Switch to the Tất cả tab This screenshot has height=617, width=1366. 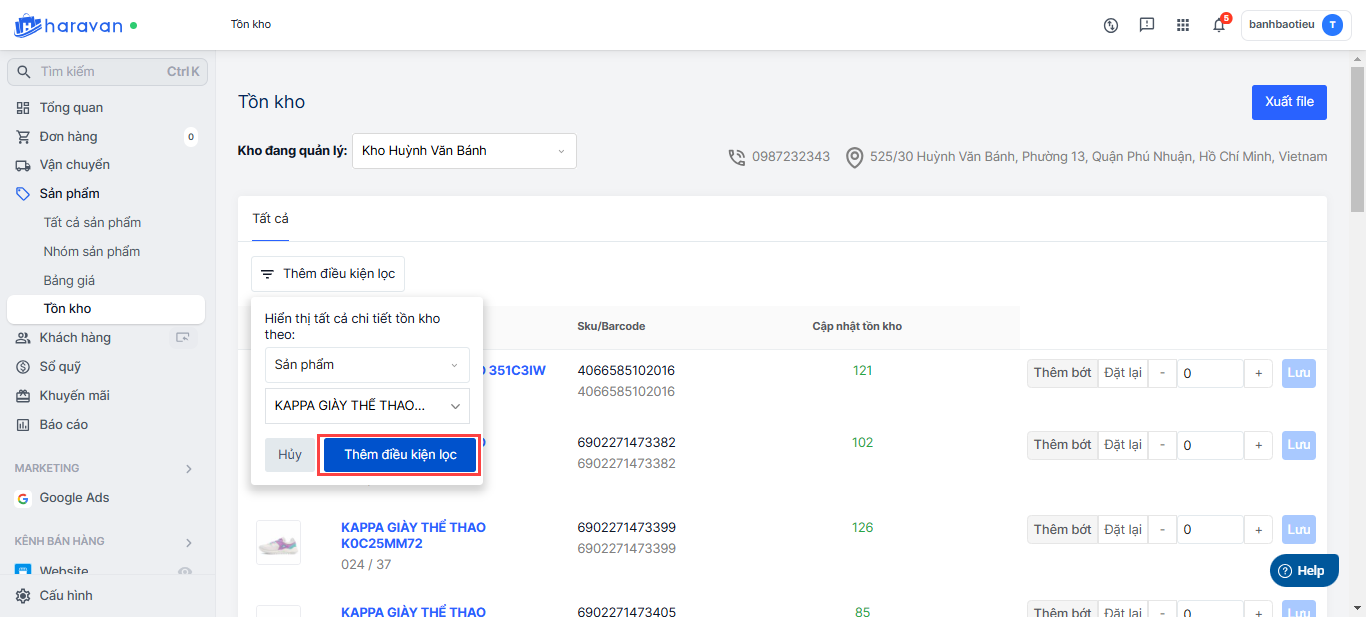270,218
